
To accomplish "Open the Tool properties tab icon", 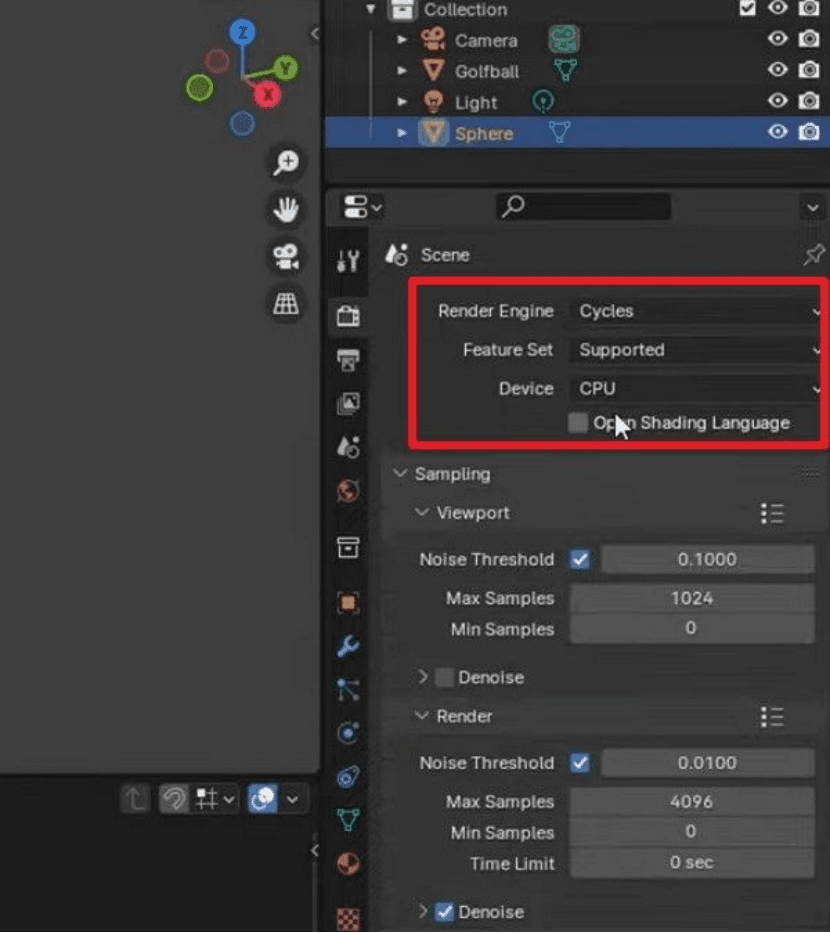I will point(348,261).
